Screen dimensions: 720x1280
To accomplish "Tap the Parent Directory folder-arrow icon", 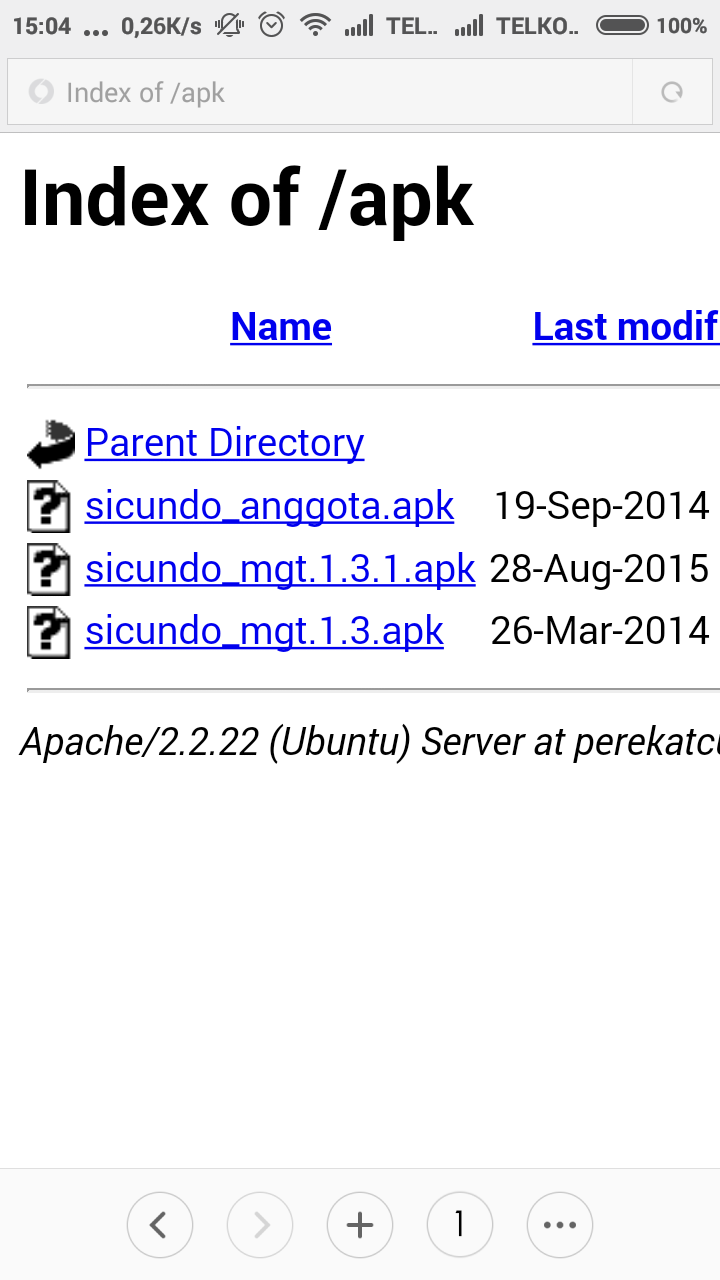I will point(50,444).
